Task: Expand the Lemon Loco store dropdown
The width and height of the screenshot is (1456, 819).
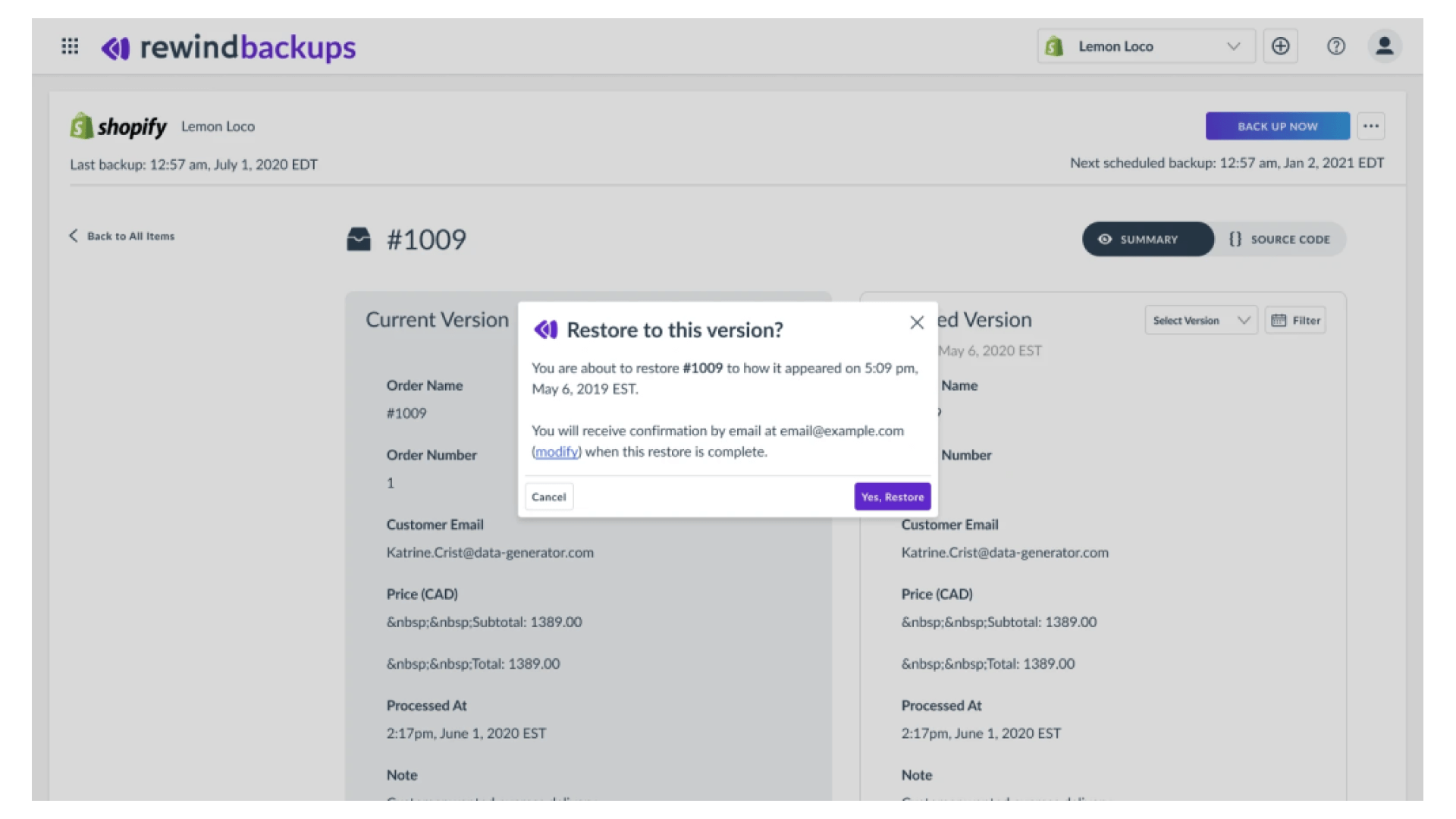Action: pyautogui.click(x=1146, y=46)
